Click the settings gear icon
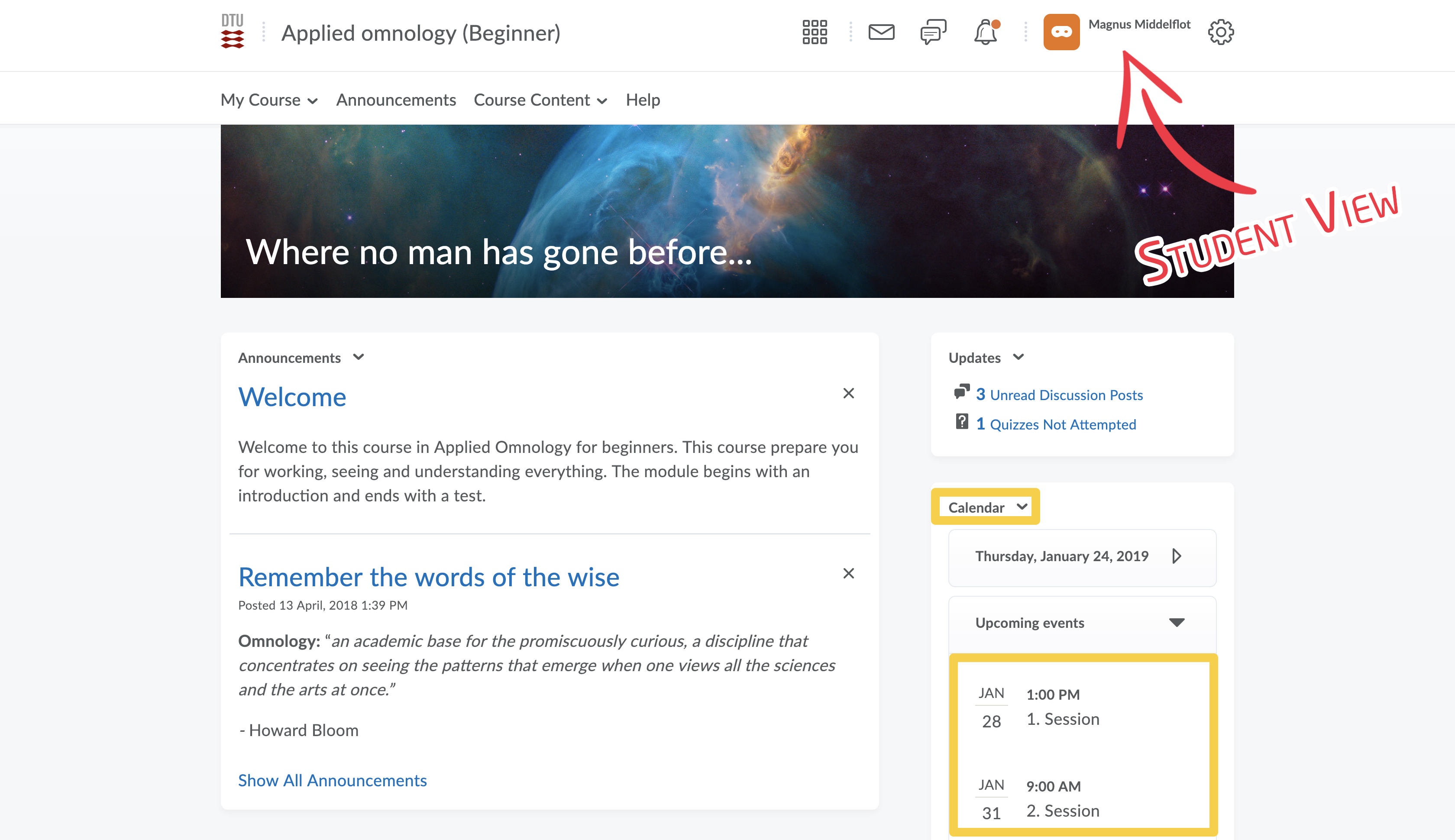 pyautogui.click(x=1220, y=32)
